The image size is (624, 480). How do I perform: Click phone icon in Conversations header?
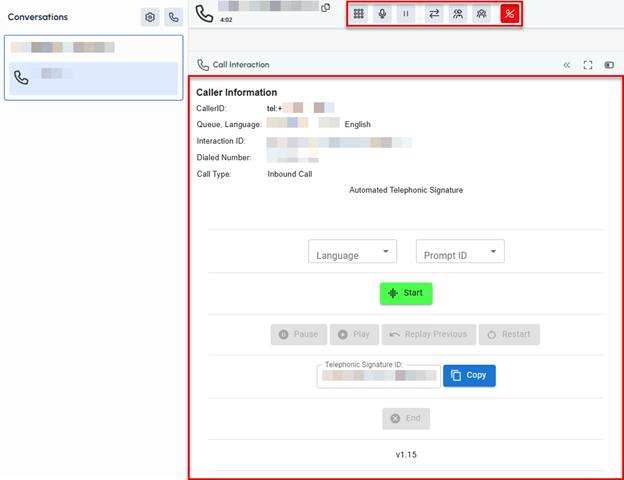173,17
